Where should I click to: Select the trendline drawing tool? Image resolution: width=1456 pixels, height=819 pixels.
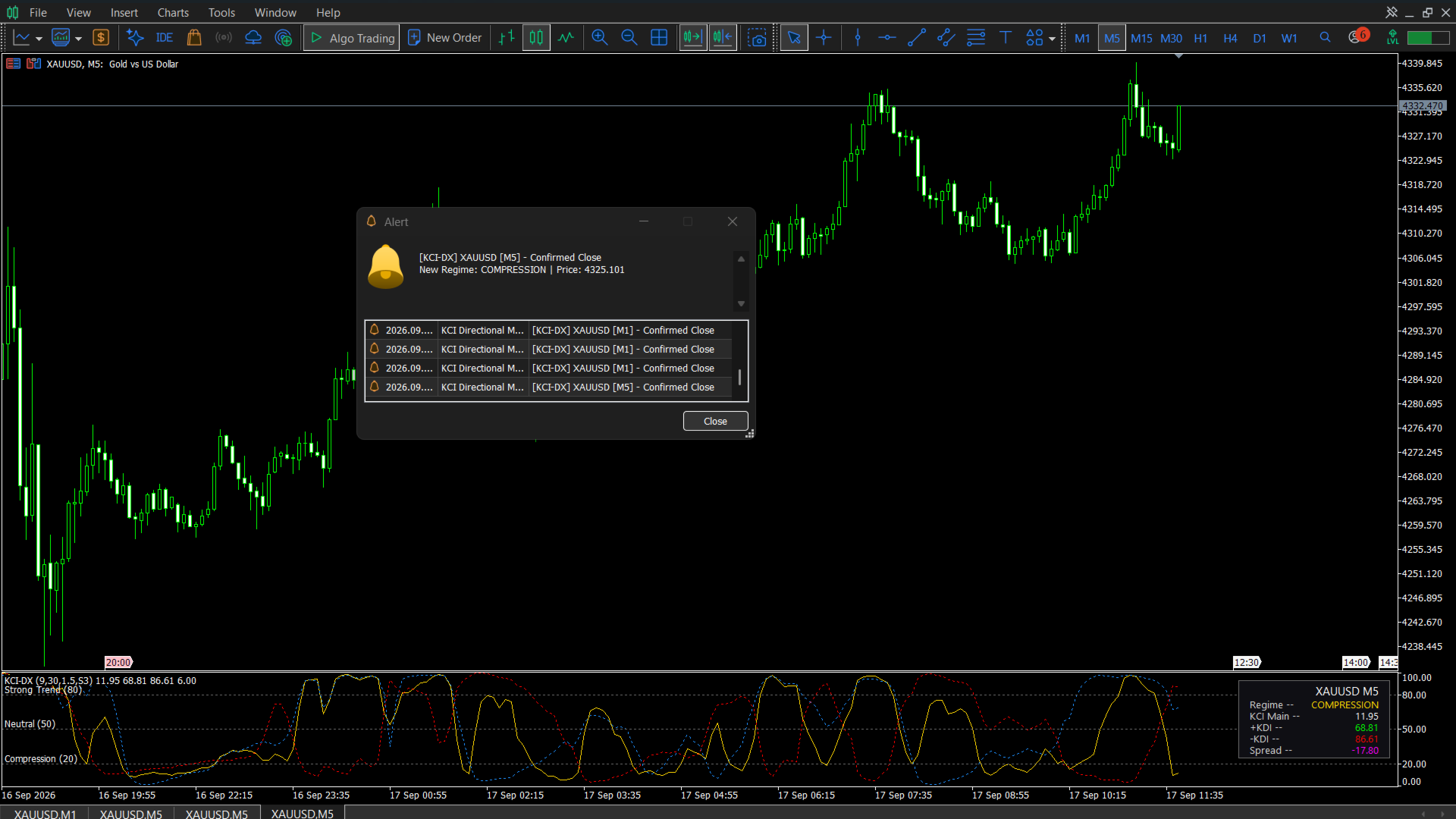(x=916, y=38)
